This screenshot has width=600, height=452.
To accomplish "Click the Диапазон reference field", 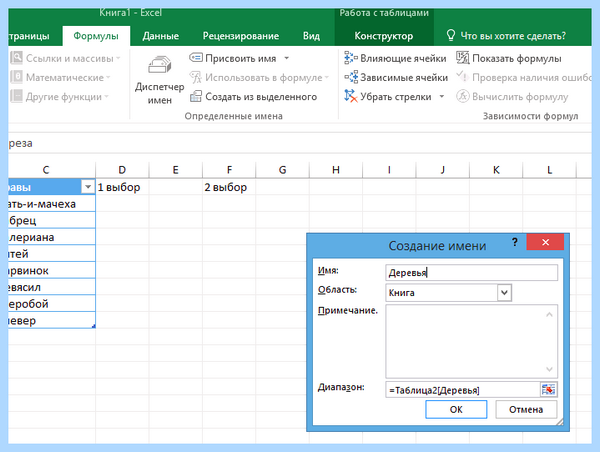I will click(x=463, y=390).
